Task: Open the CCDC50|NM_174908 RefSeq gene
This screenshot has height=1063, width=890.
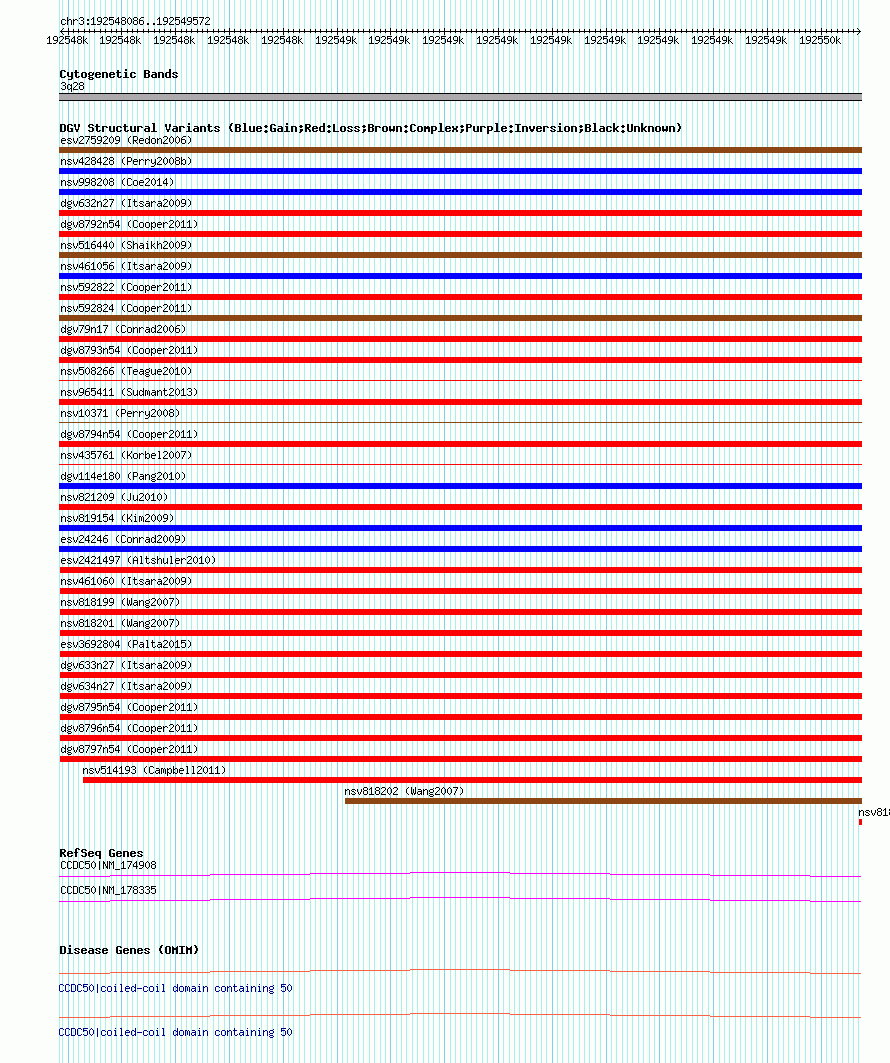Action: 108,866
